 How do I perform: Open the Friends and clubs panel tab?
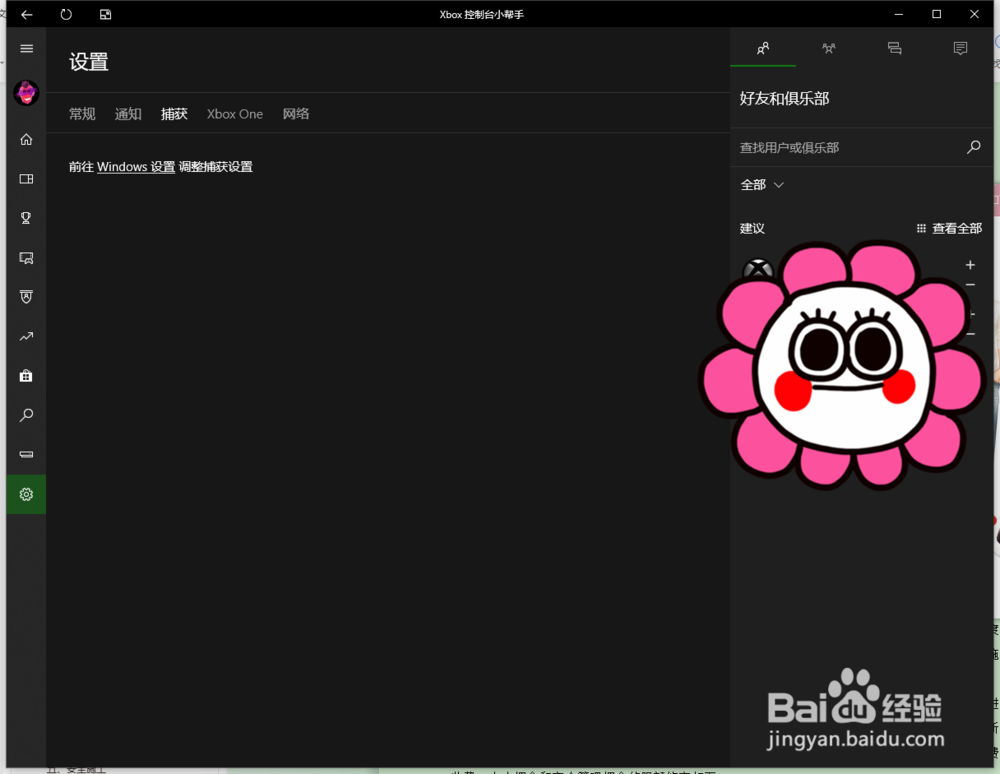click(x=763, y=48)
